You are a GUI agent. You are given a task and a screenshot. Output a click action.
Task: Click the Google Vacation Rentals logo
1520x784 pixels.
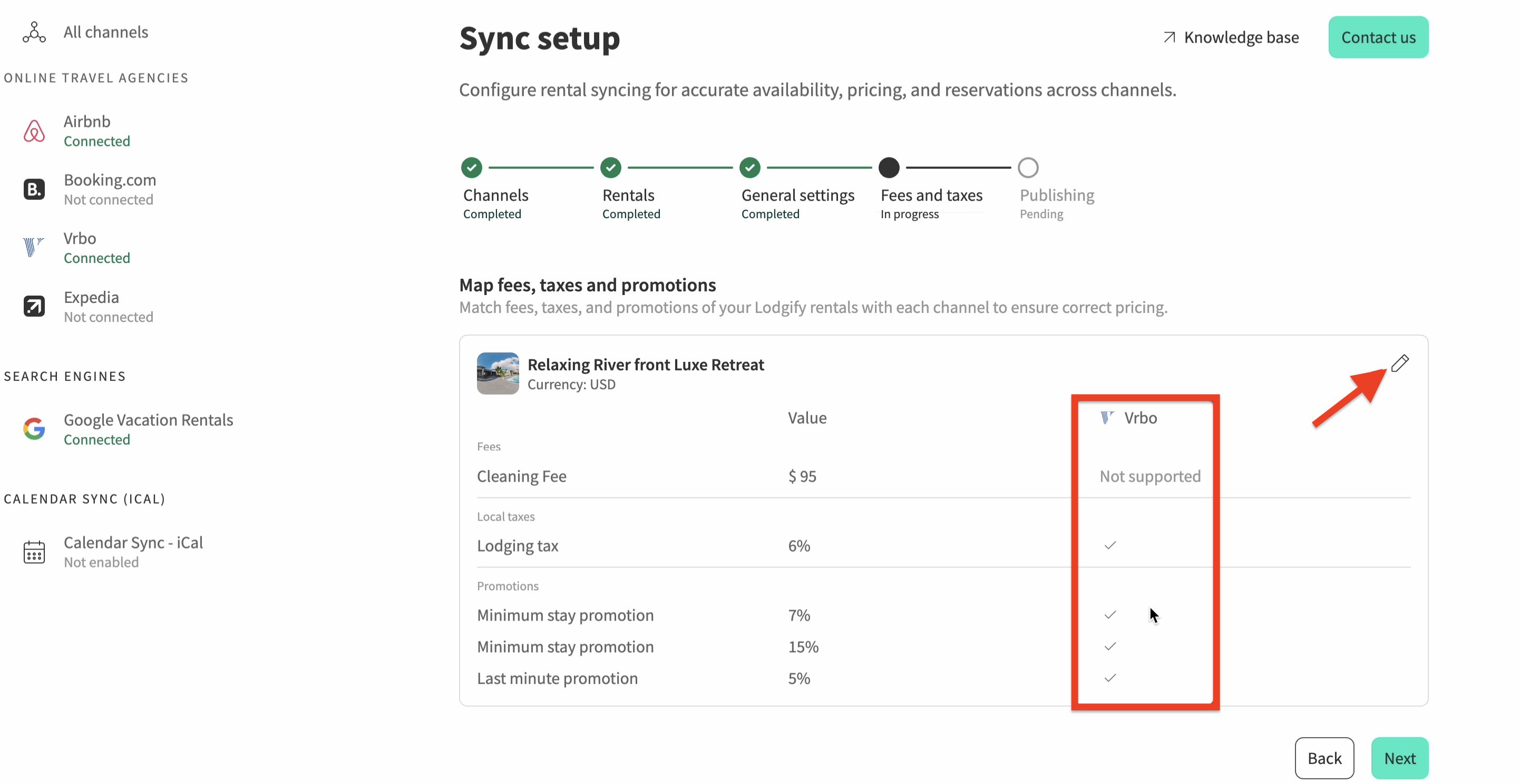click(34, 429)
